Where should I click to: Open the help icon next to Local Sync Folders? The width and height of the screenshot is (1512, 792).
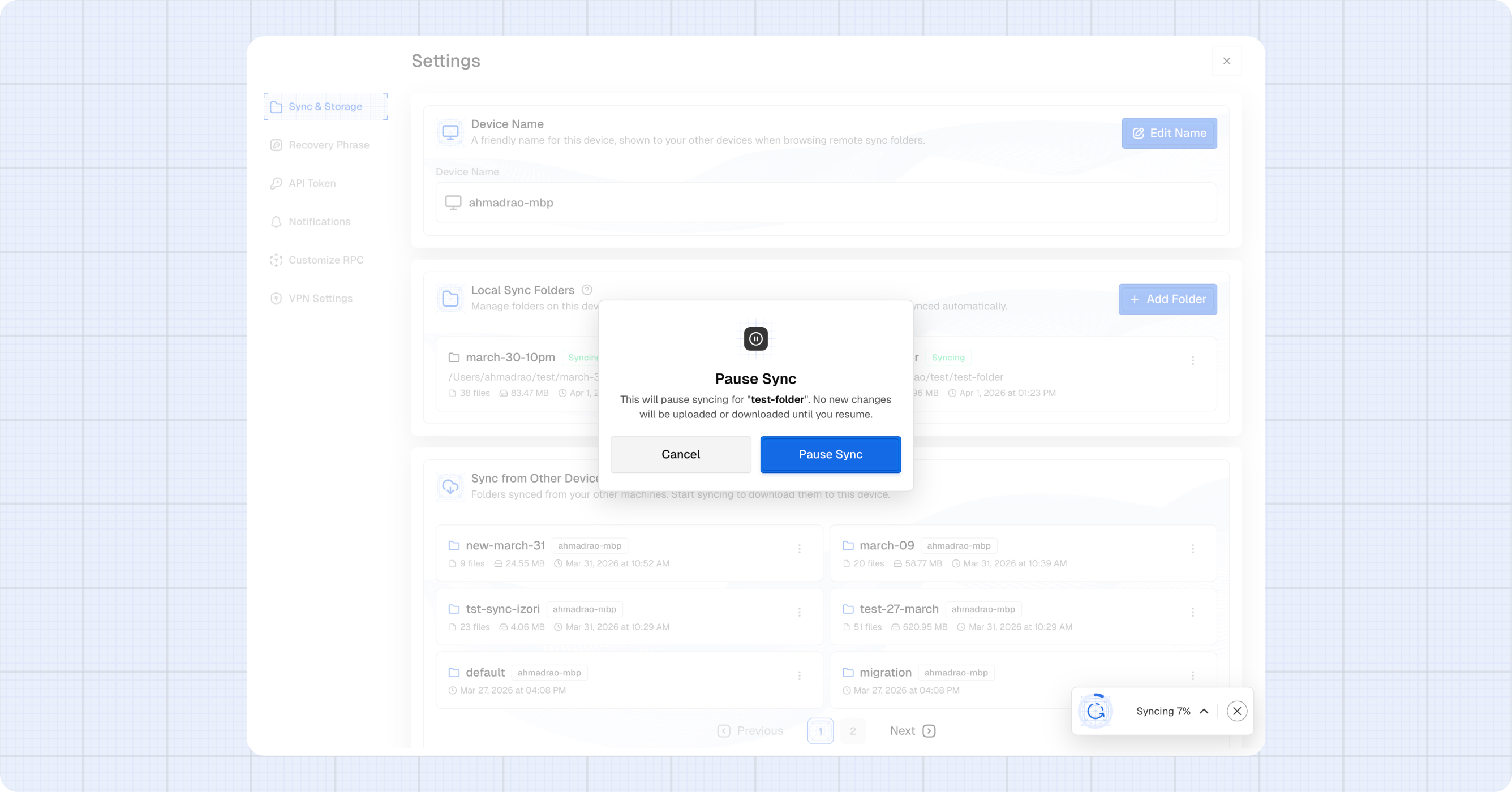click(586, 290)
